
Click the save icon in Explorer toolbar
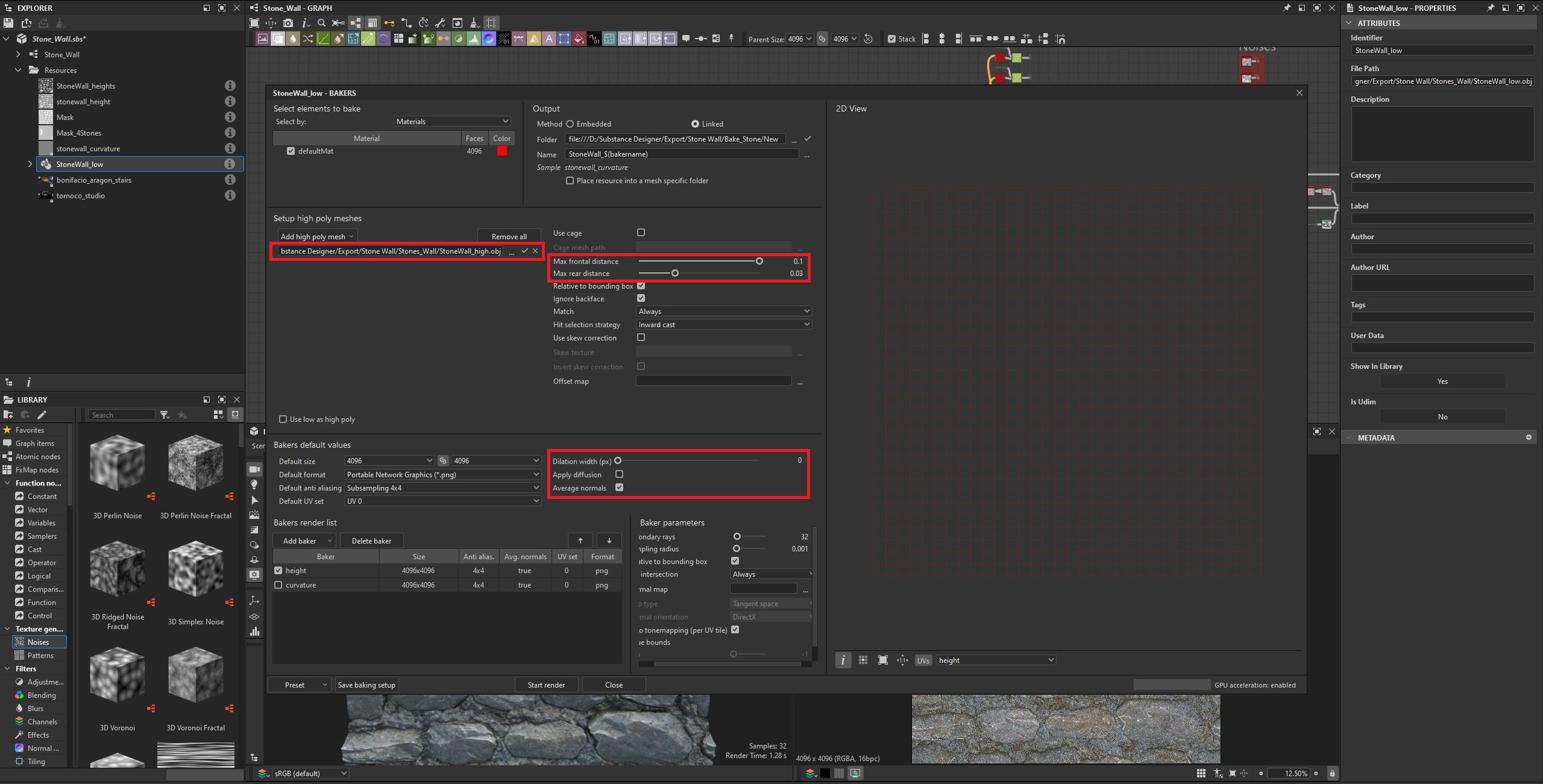(8, 23)
